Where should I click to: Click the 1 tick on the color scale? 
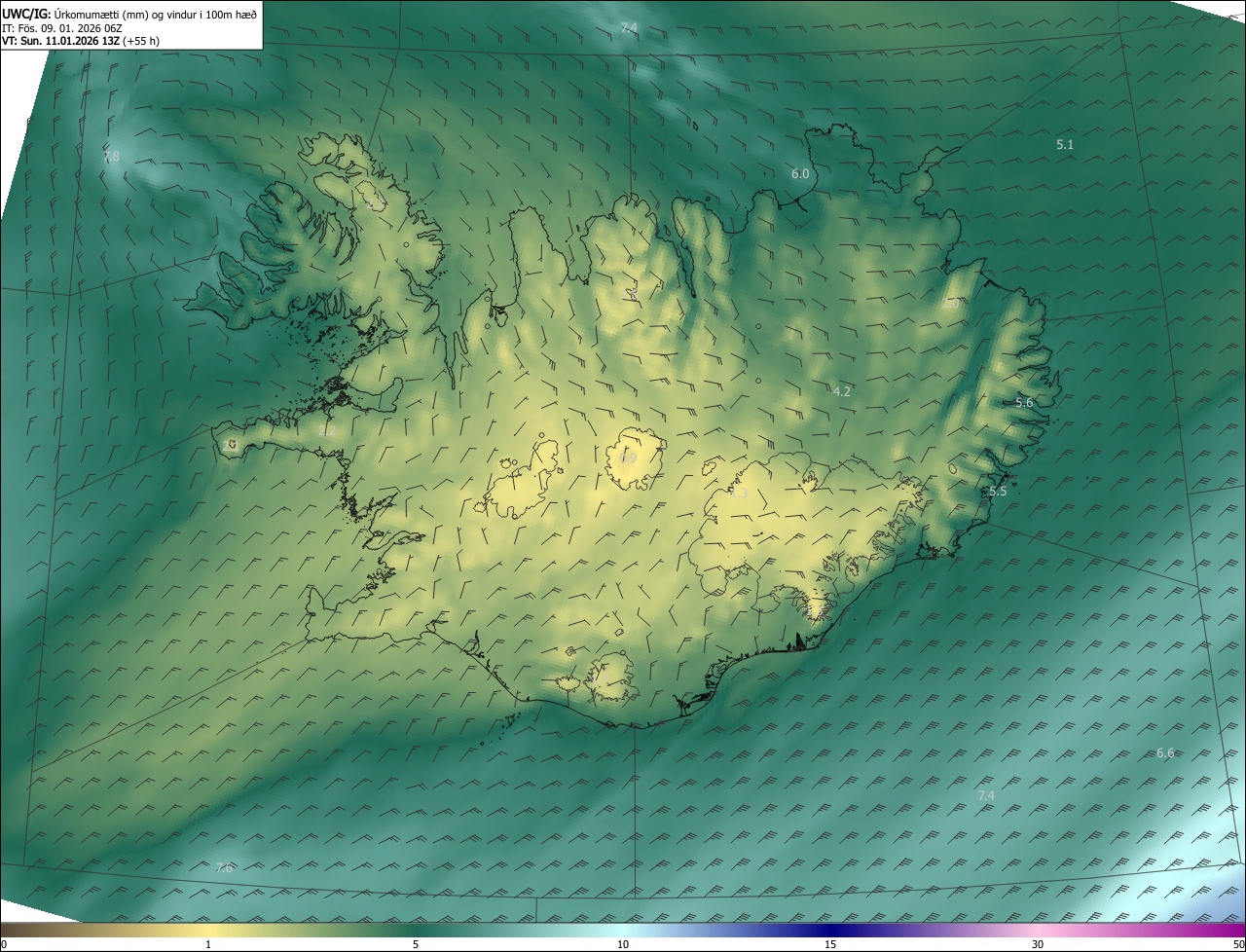pyautogui.click(x=208, y=944)
